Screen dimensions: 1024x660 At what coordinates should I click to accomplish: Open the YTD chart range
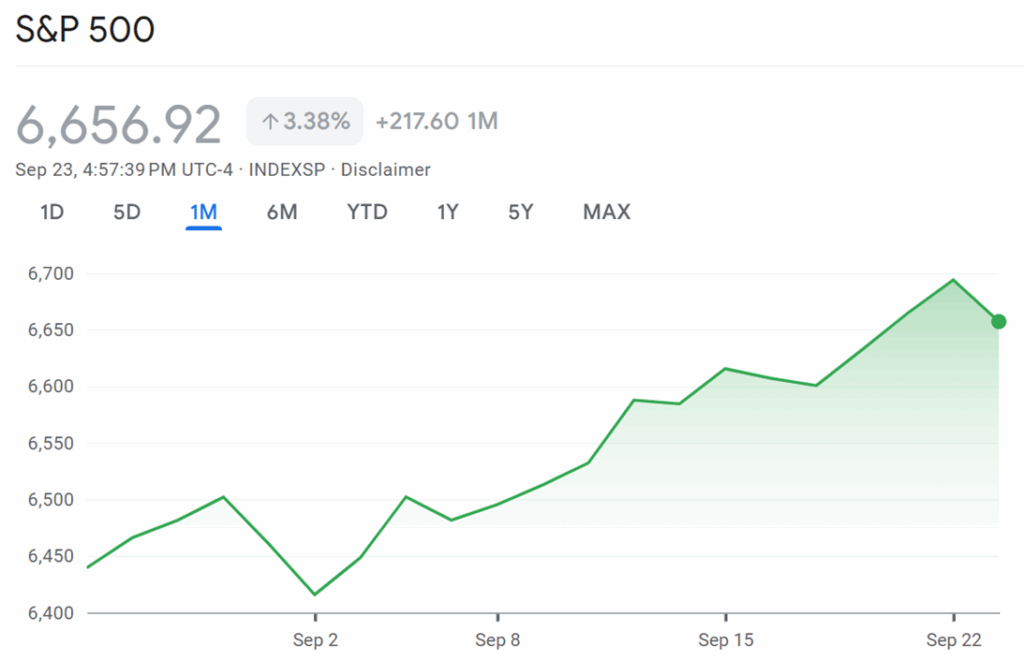[x=367, y=212]
